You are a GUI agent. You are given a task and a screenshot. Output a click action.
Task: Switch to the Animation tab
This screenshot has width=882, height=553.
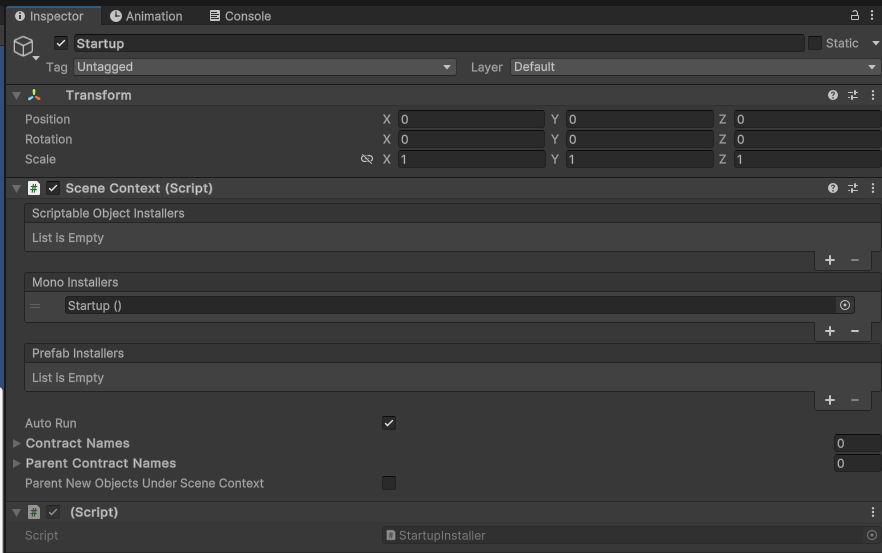(146, 16)
